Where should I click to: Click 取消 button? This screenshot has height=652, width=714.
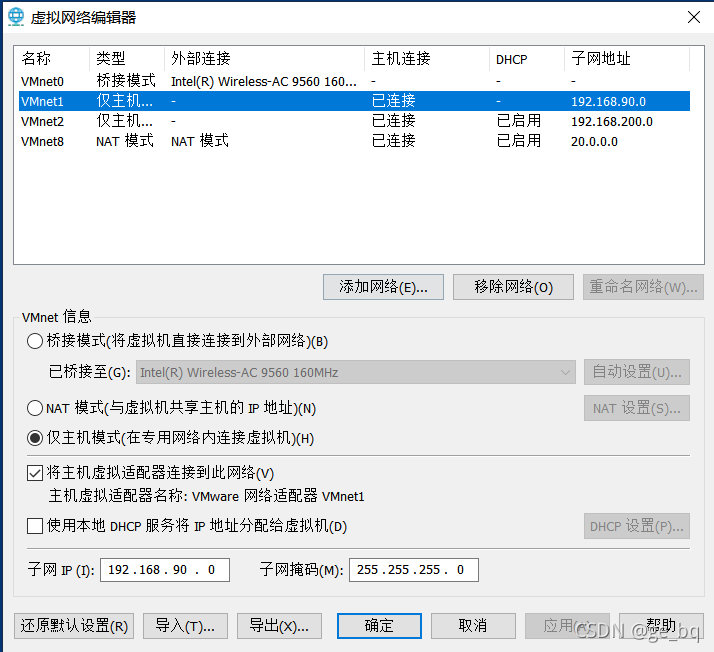click(x=473, y=626)
